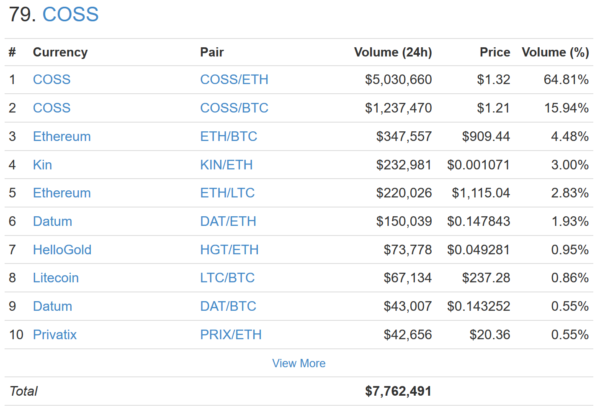Select the $43,007 volume value
Viewport: 600px width, 412px height.
[x=408, y=306]
